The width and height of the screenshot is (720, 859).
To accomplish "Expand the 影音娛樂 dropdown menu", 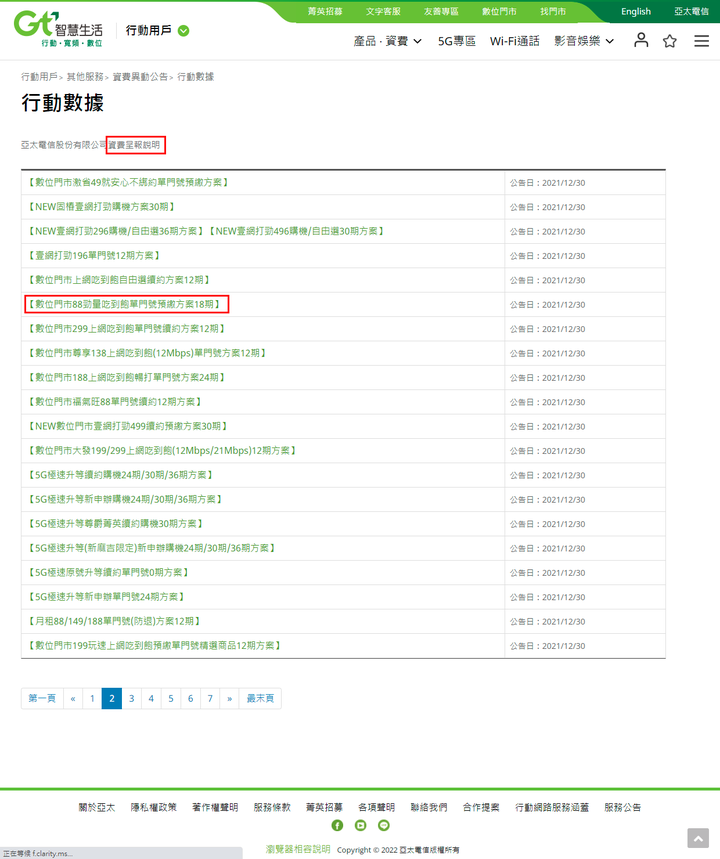I will point(584,41).
